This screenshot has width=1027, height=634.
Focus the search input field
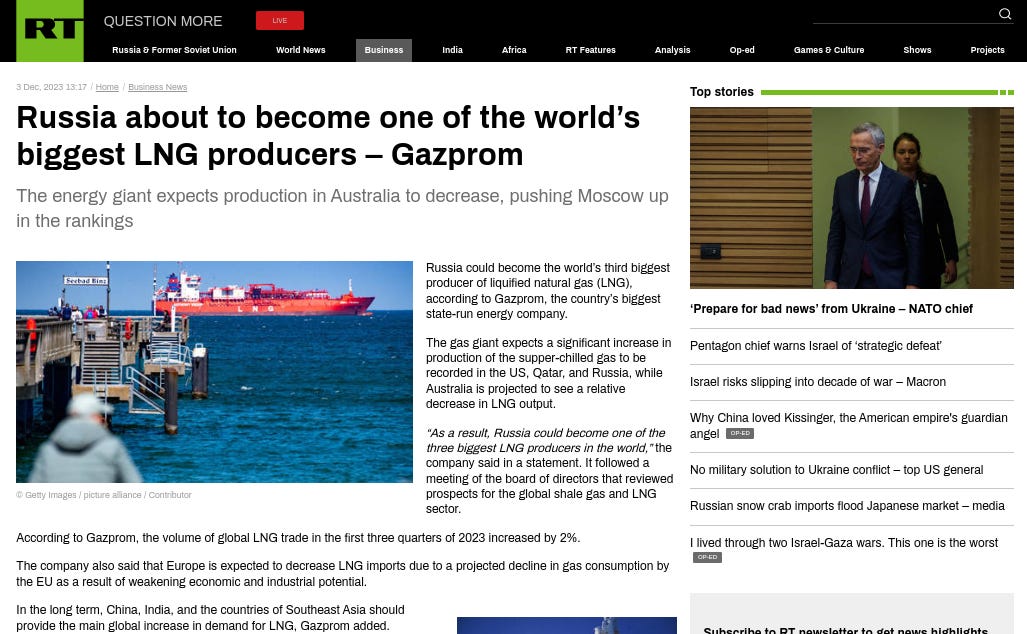(x=904, y=14)
